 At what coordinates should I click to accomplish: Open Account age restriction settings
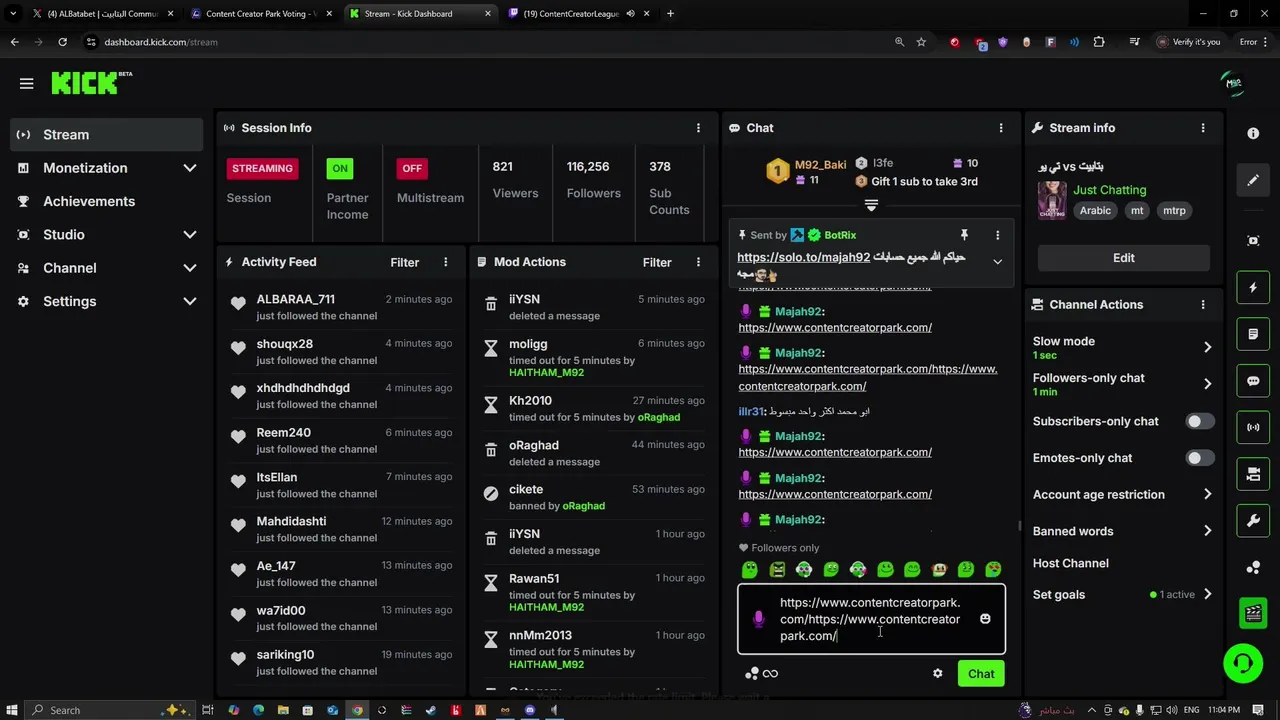click(1122, 495)
